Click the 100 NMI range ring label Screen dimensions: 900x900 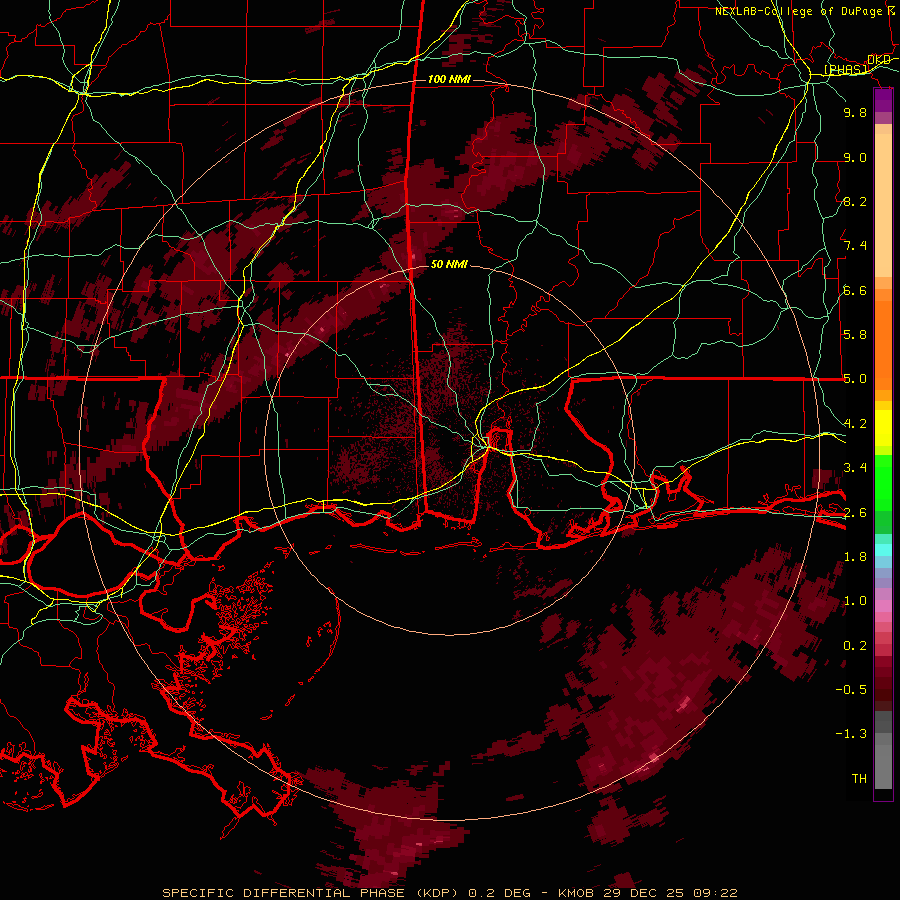(x=449, y=79)
